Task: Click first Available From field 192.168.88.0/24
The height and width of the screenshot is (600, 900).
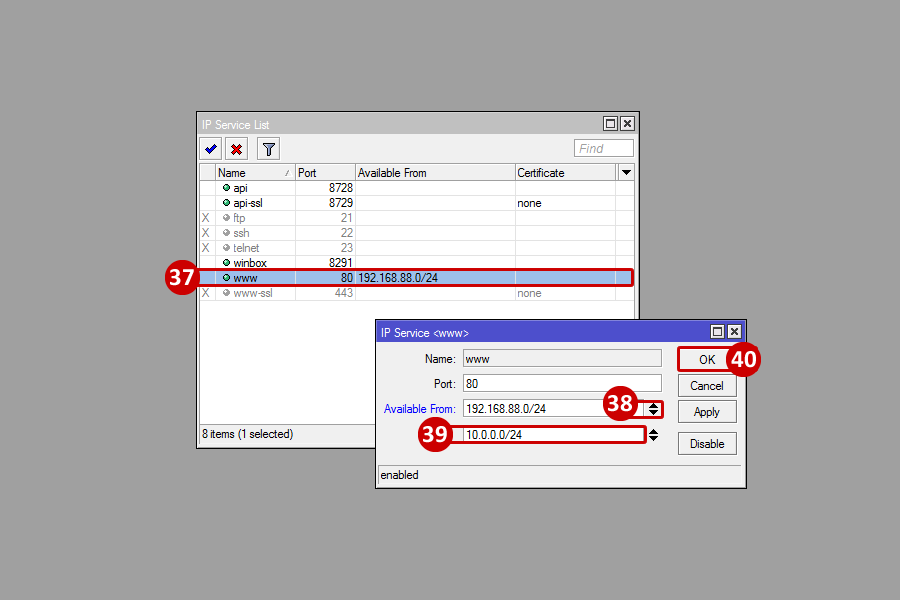Action: (x=553, y=409)
